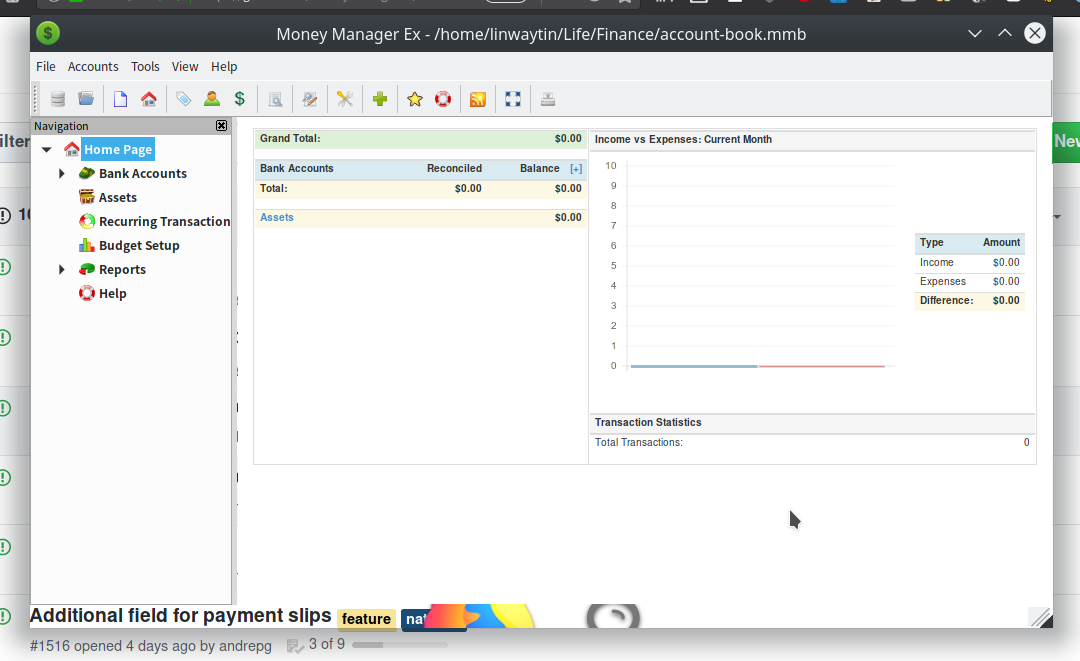1080x661 pixels.
Task: Open the Currencies dollar sign icon
Action: [x=240, y=99]
